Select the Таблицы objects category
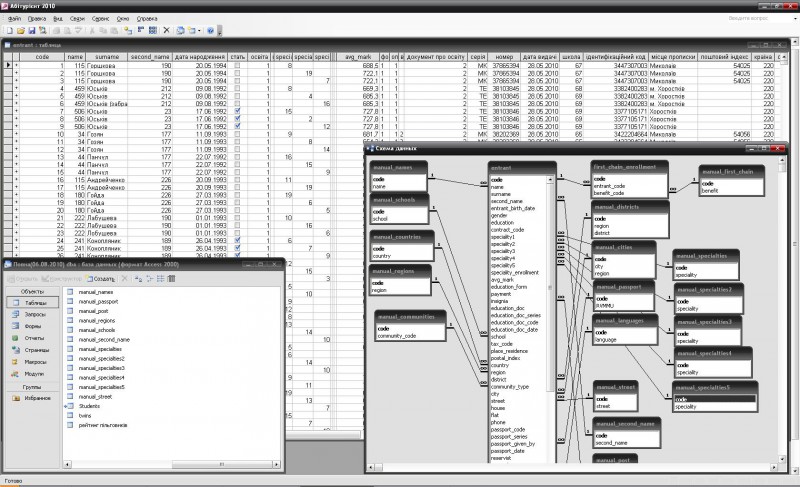This screenshot has height=487, width=800. pos(32,303)
